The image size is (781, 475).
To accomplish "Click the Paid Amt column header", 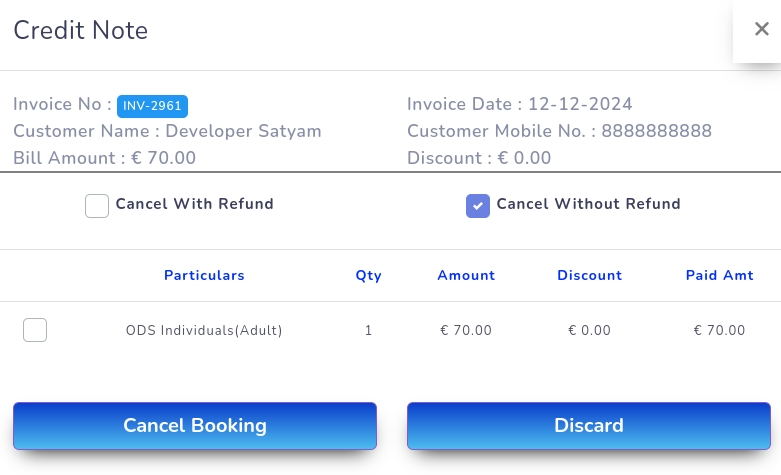I will pyautogui.click(x=719, y=276).
